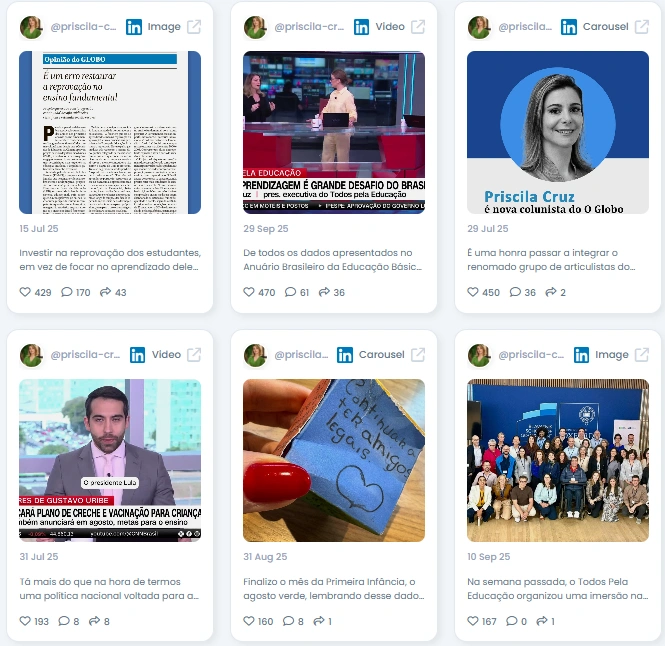Image resolution: width=665 pixels, height=646 pixels.
Task: Click caption 'Investir na reprovação dos estudantes'
Action: click(x=110, y=253)
